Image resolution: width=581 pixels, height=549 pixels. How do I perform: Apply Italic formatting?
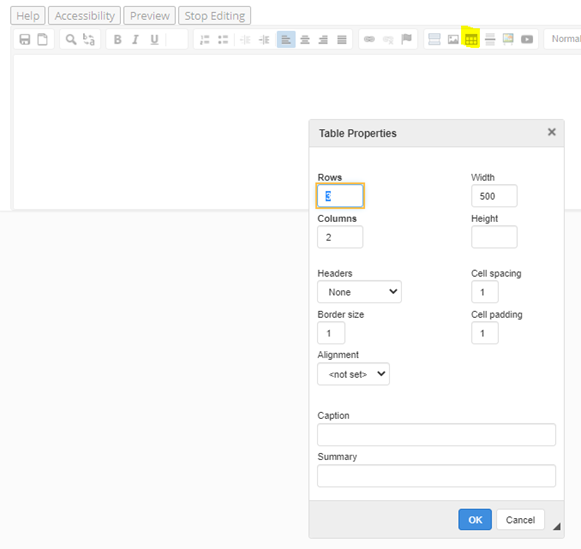(136, 39)
